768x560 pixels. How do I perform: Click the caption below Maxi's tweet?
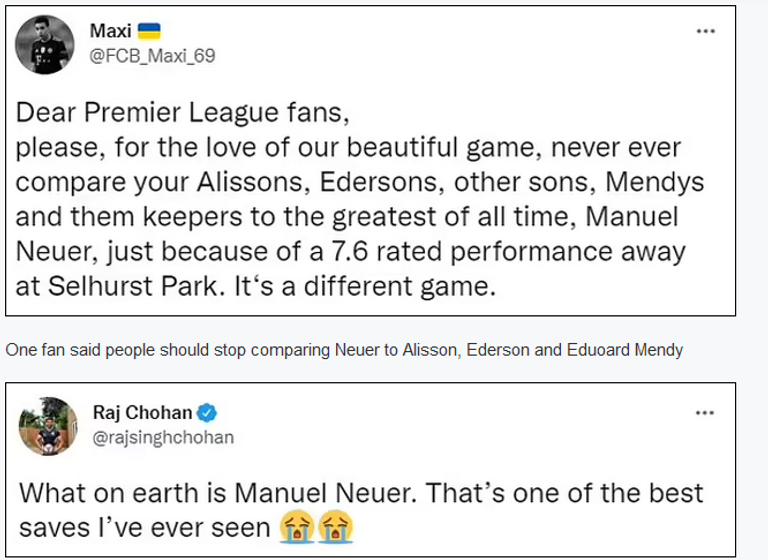(x=345, y=350)
